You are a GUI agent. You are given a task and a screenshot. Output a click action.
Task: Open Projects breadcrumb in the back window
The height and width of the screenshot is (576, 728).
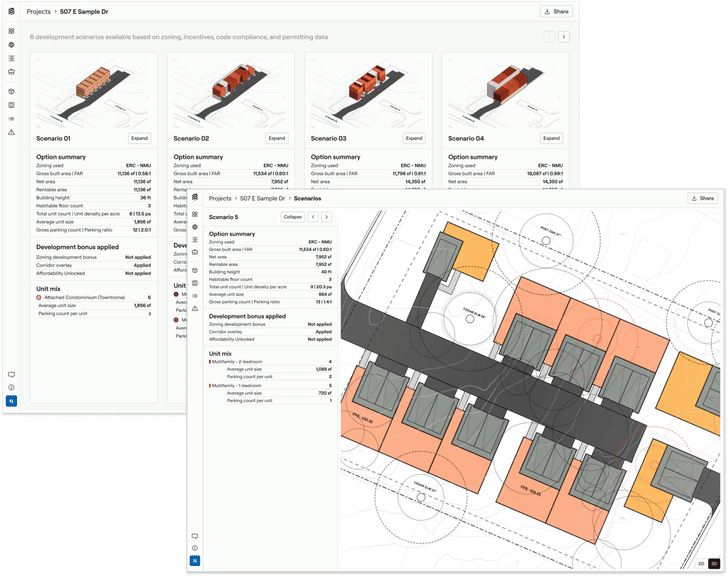click(39, 12)
